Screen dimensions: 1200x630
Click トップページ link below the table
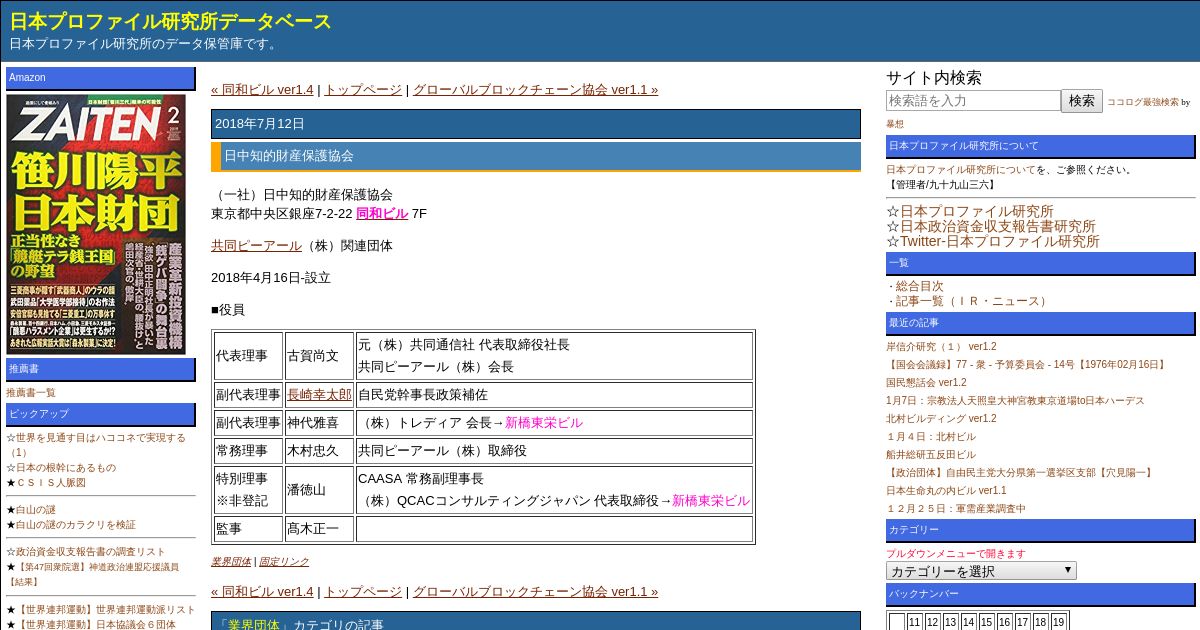tap(363, 592)
